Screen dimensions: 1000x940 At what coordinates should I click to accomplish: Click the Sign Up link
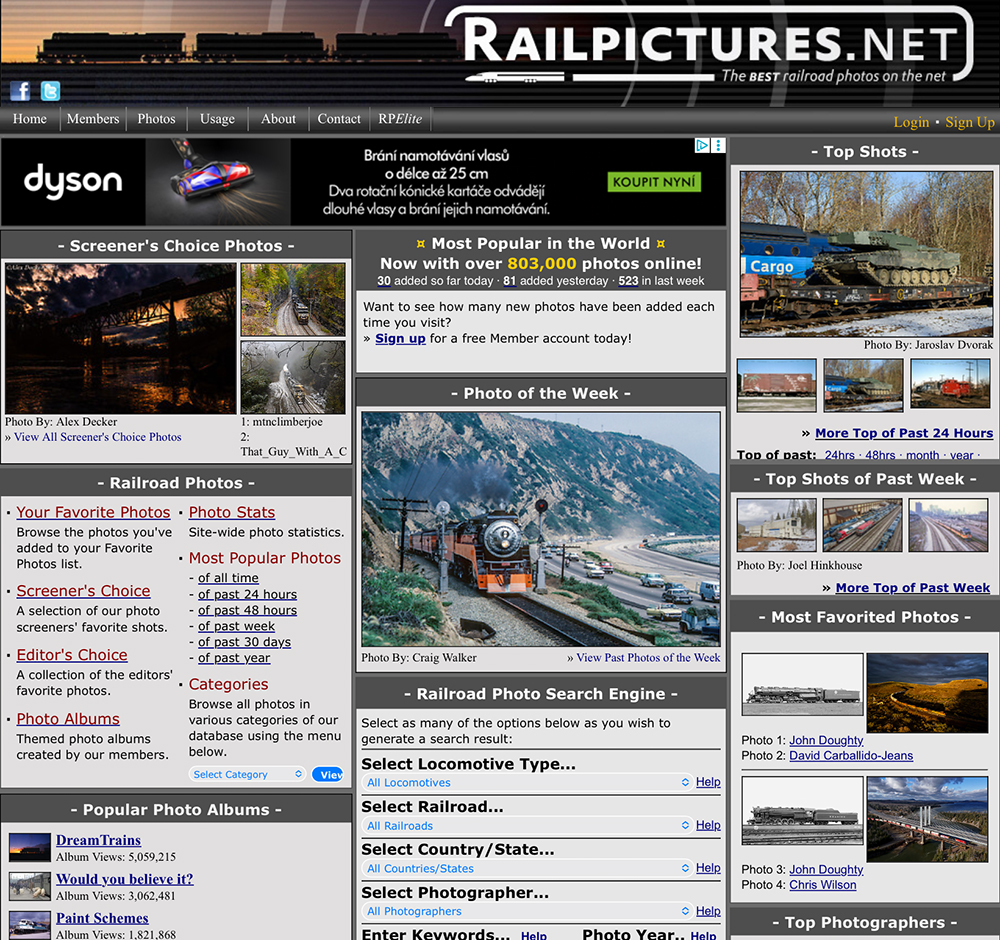(969, 122)
